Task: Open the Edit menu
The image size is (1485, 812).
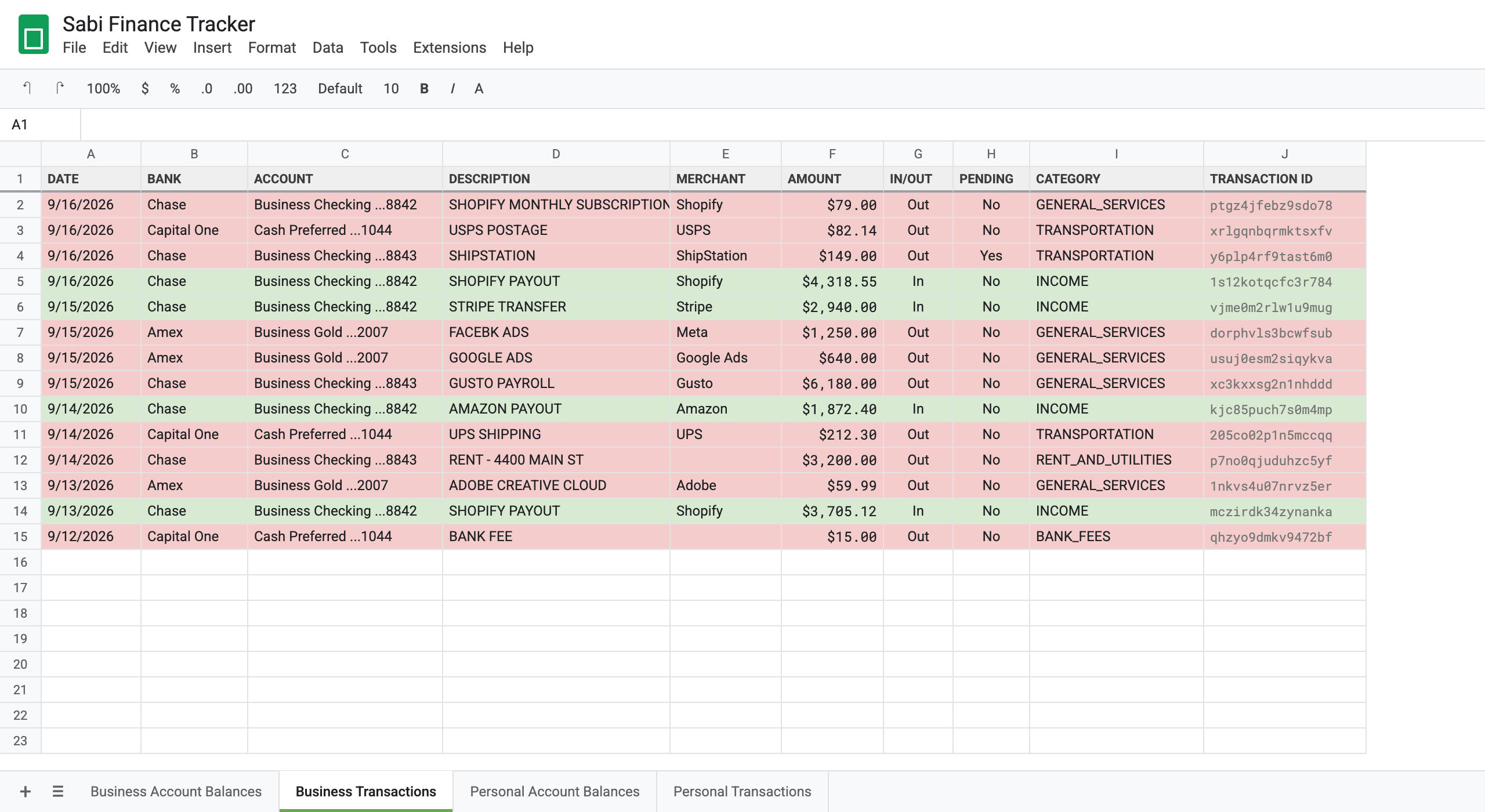Action: point(115,48)
